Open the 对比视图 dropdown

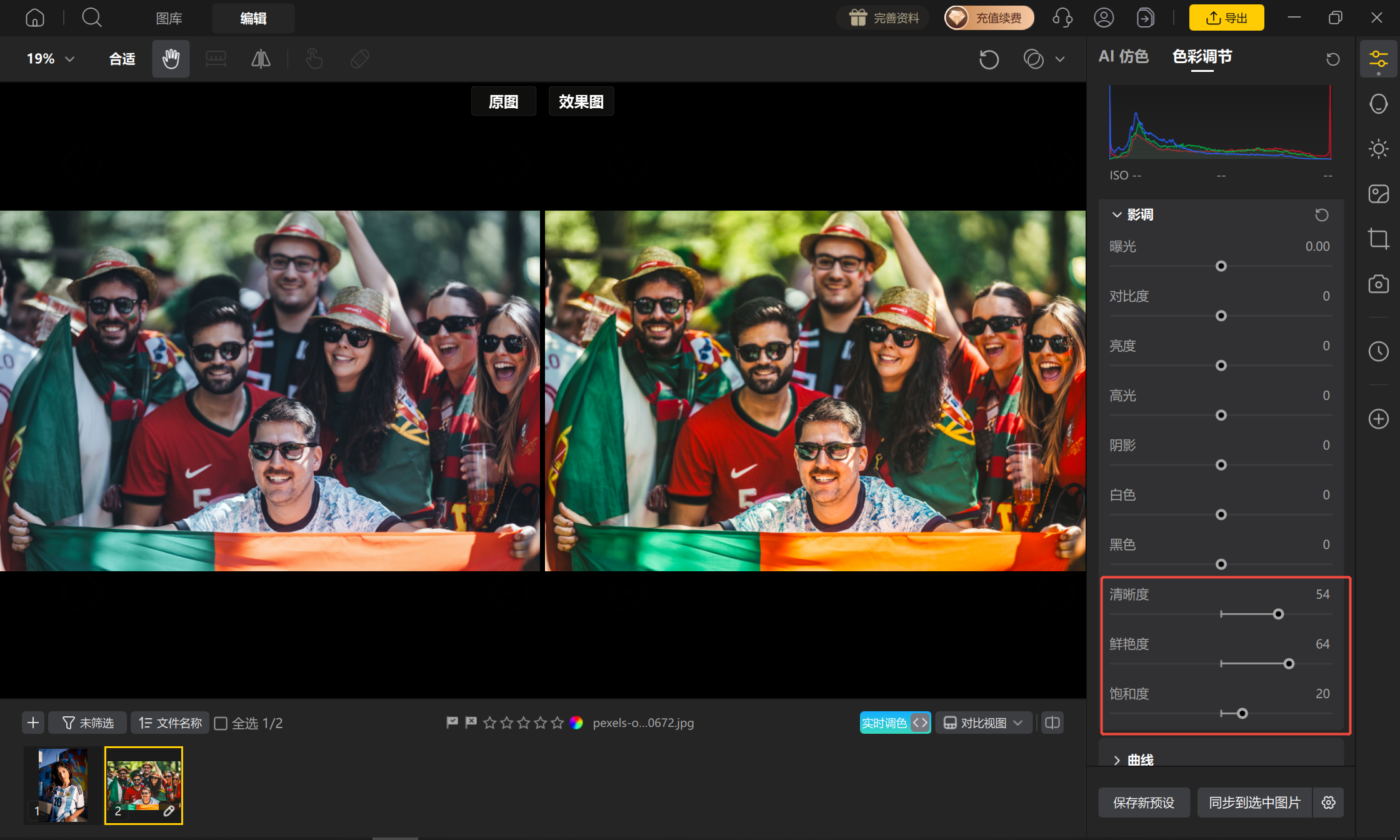click(983, 722)
